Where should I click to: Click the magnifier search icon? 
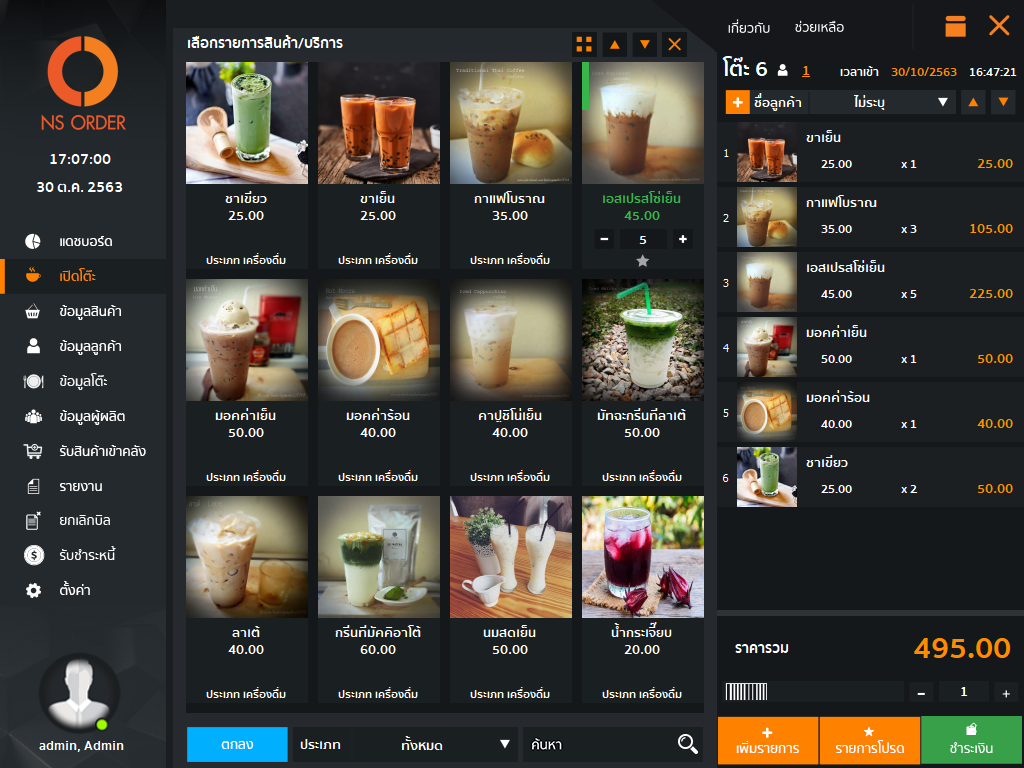(687, 744)
